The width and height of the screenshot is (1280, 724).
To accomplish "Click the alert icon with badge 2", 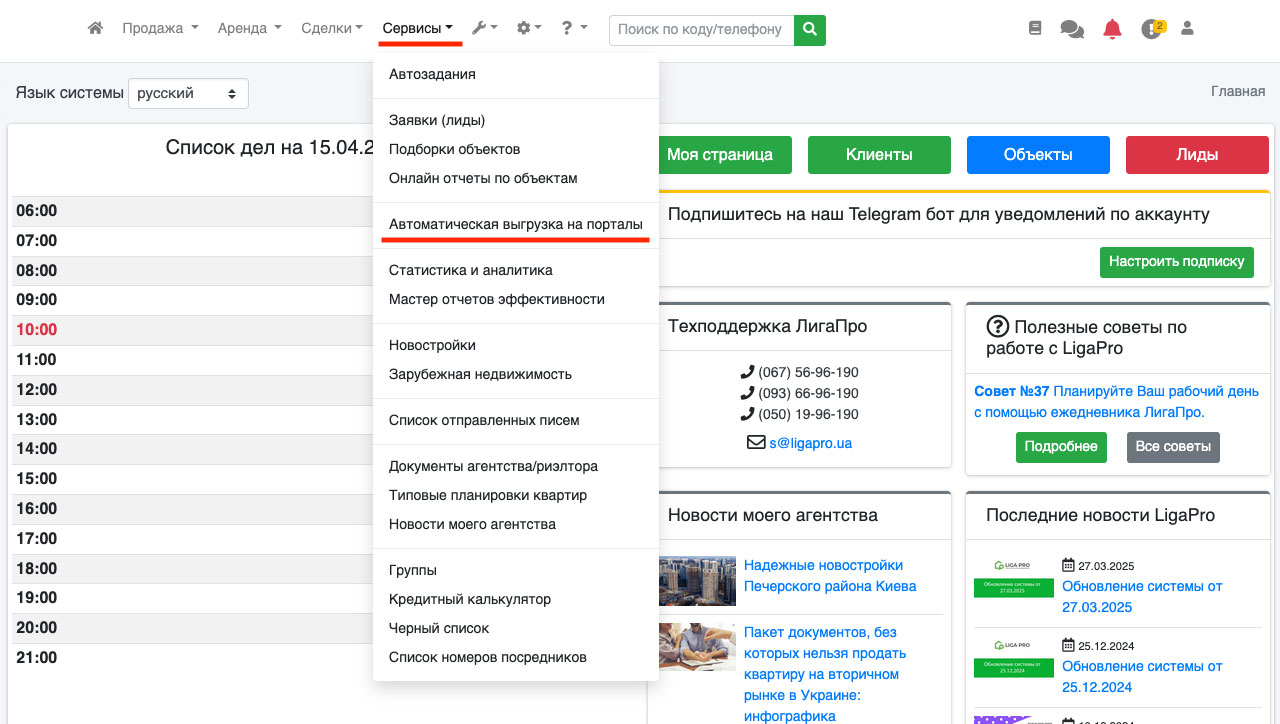I will coord(1152,29).
